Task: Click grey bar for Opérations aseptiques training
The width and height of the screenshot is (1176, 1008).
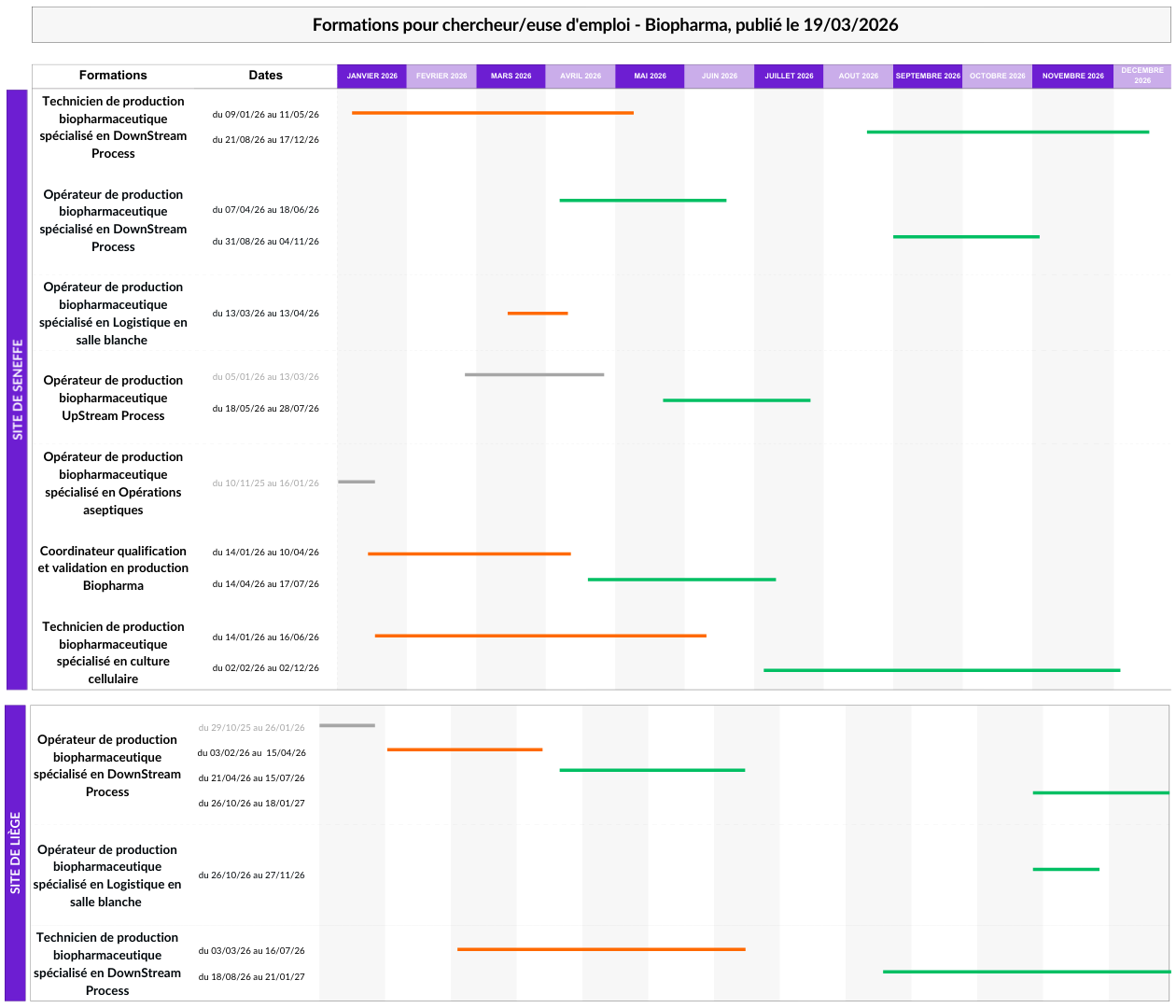Action: point(357,482)
